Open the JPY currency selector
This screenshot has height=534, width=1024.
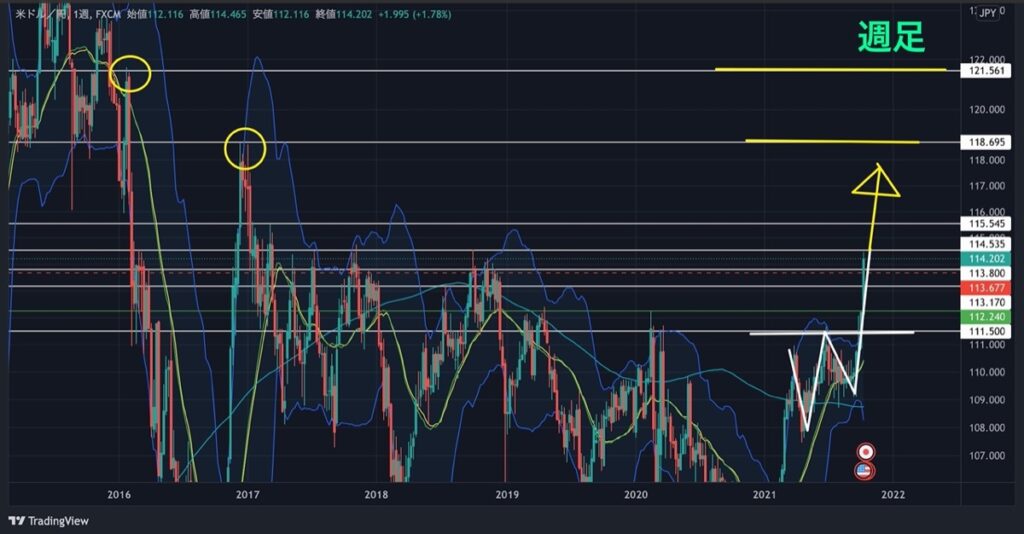click(987, 13)
